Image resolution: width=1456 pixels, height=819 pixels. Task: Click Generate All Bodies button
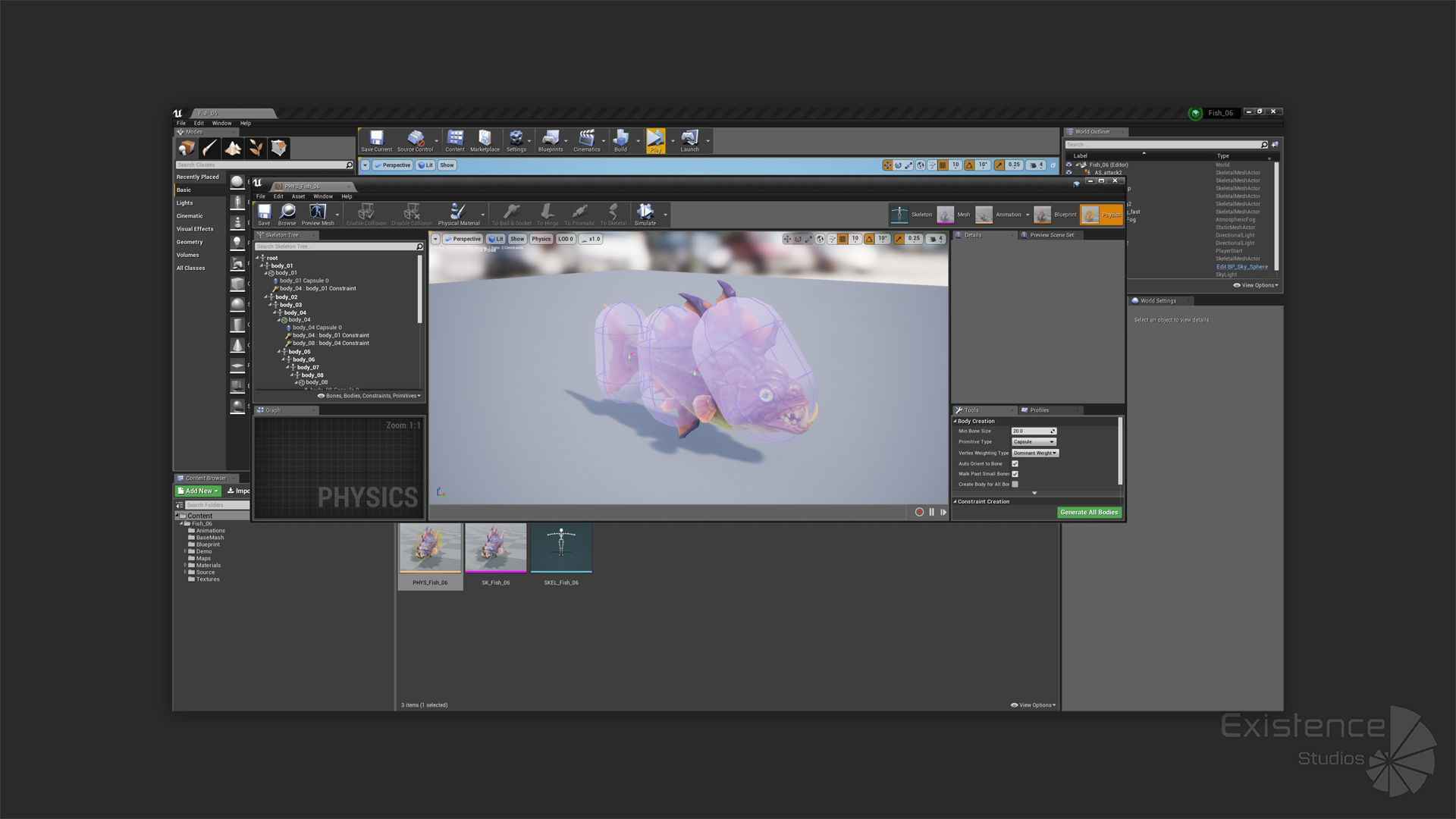[1089, 513]
